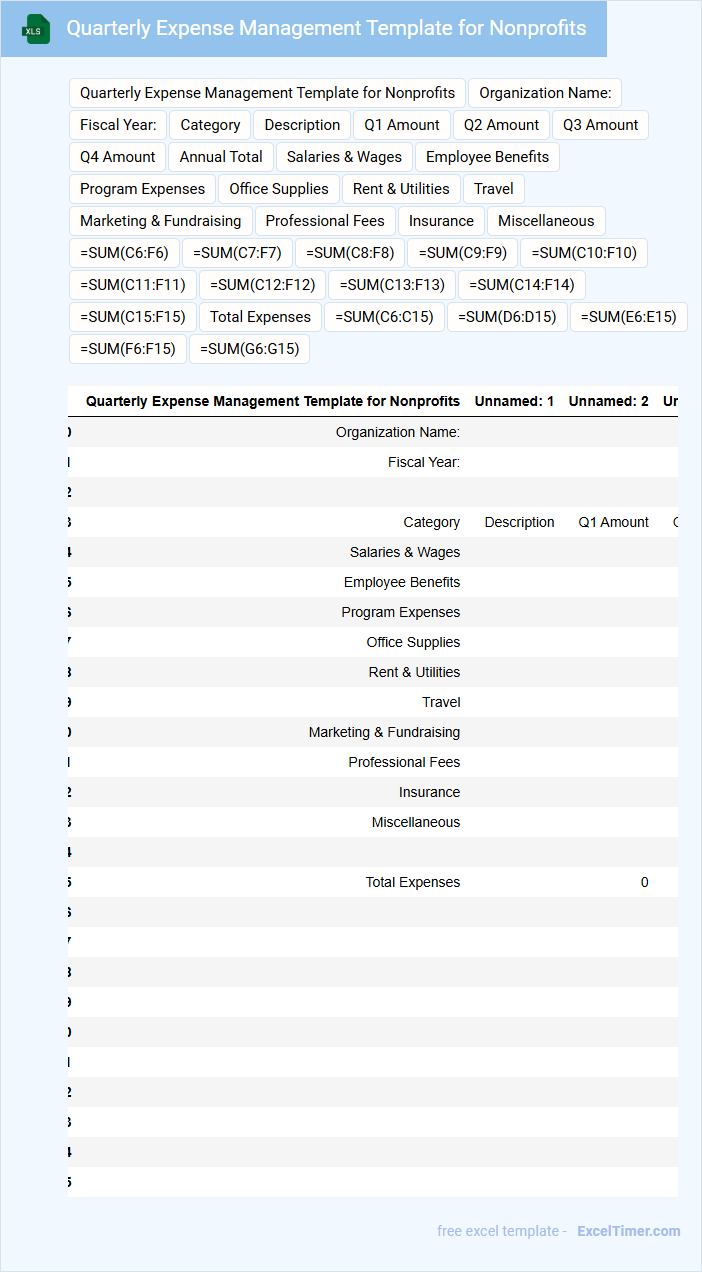
Task: Click the 'Employee Benefits' table row
Action: [373, 582]
